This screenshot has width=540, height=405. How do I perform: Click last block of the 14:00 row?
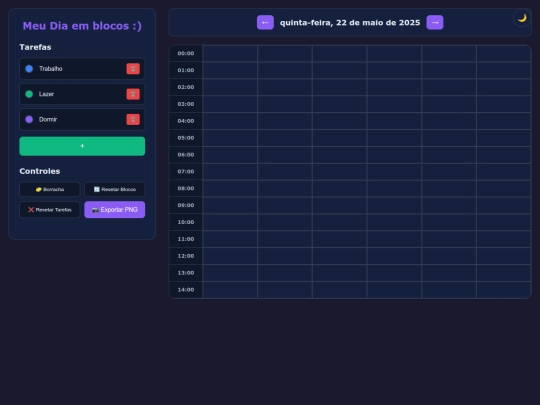pos(503,290)
